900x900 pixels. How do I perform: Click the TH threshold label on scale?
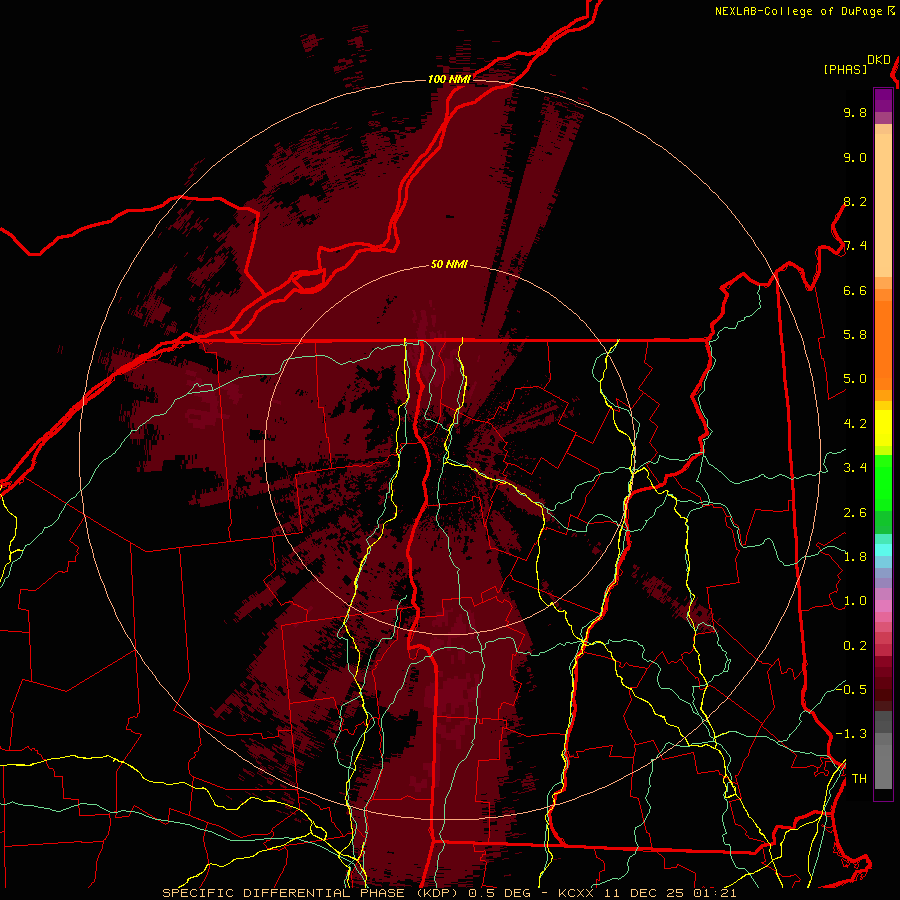point(859,778)
